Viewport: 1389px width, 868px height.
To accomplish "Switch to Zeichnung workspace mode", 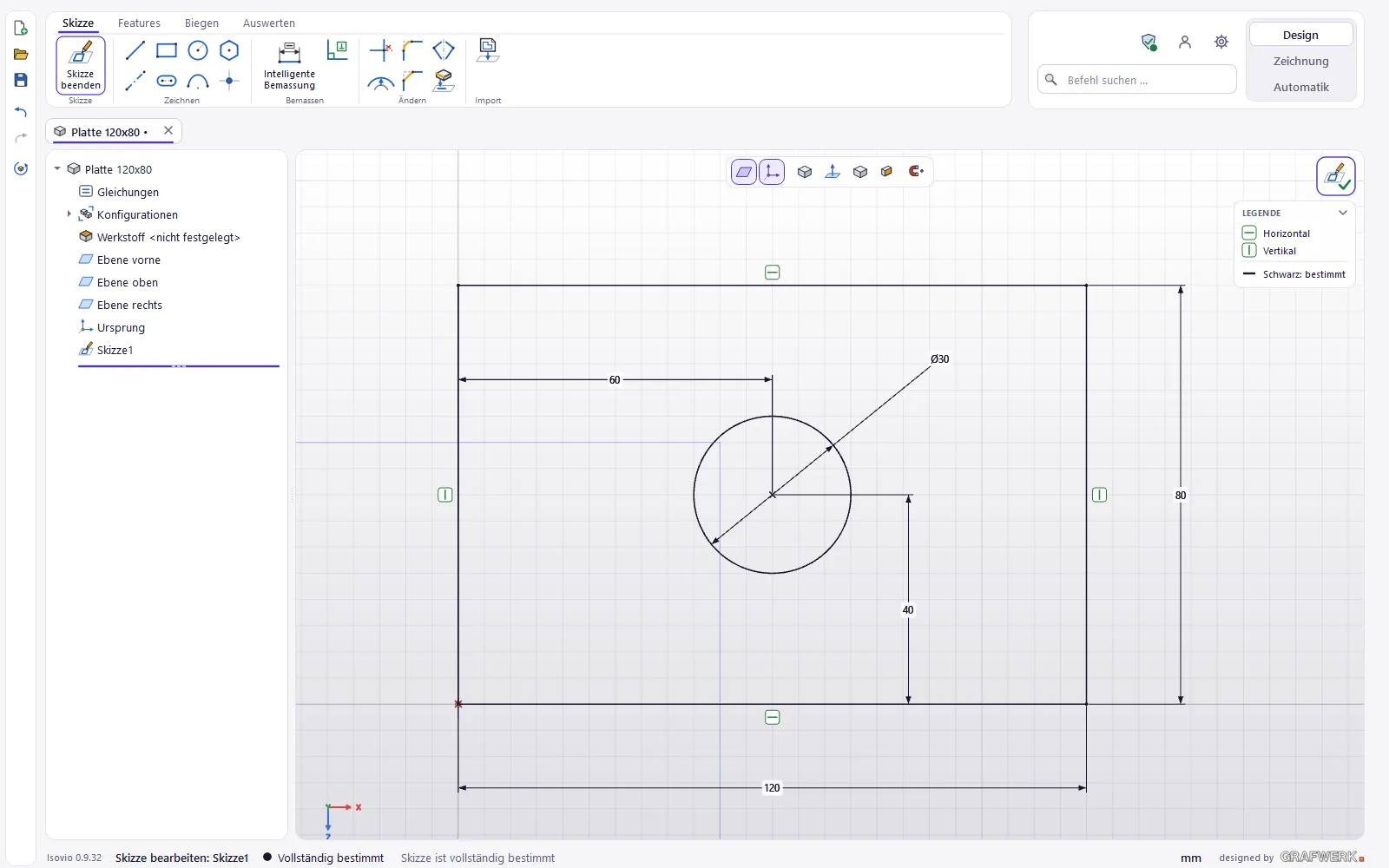I will (x=1300, y=61).
